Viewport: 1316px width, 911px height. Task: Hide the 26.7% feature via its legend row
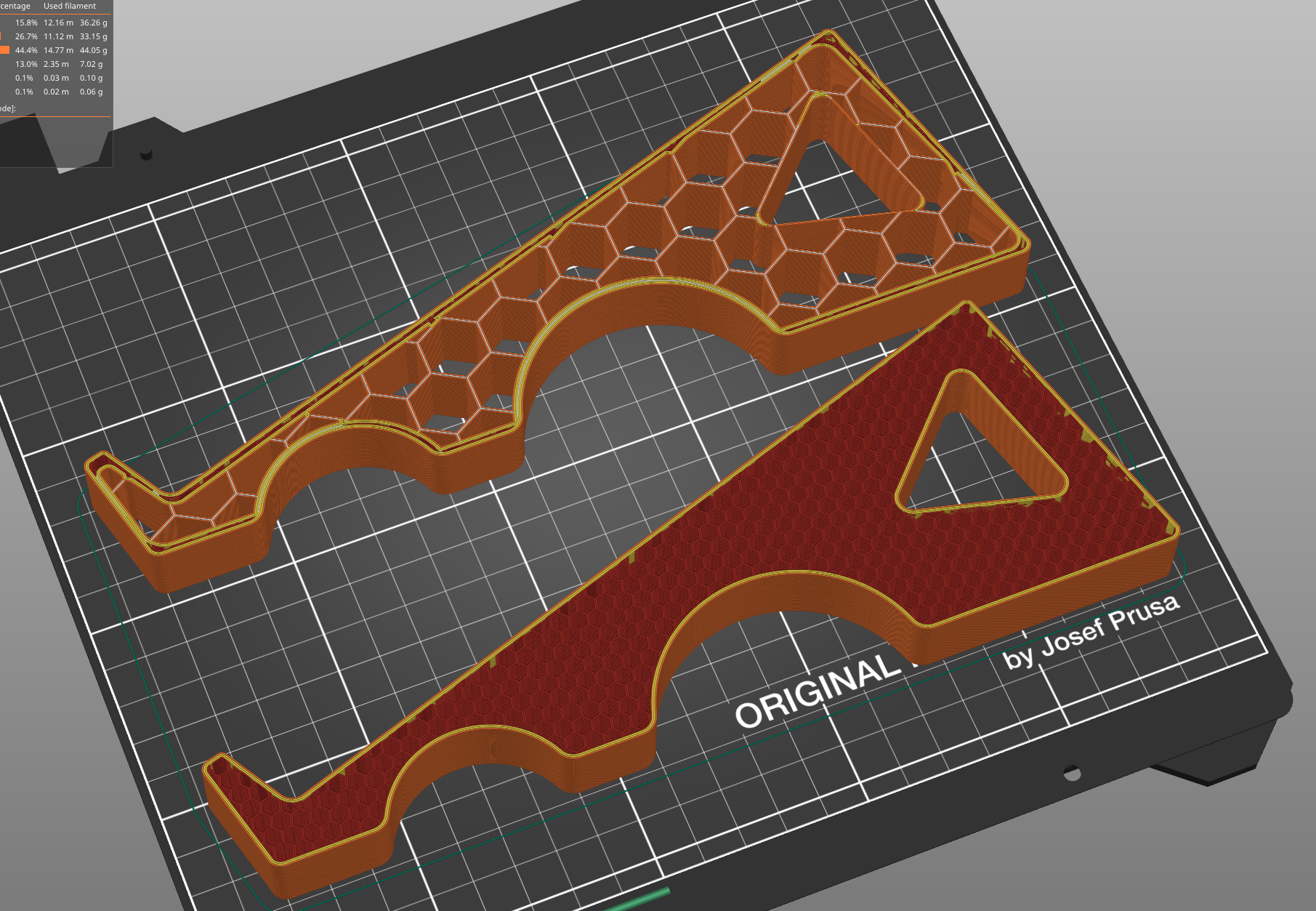pos(25,36)
